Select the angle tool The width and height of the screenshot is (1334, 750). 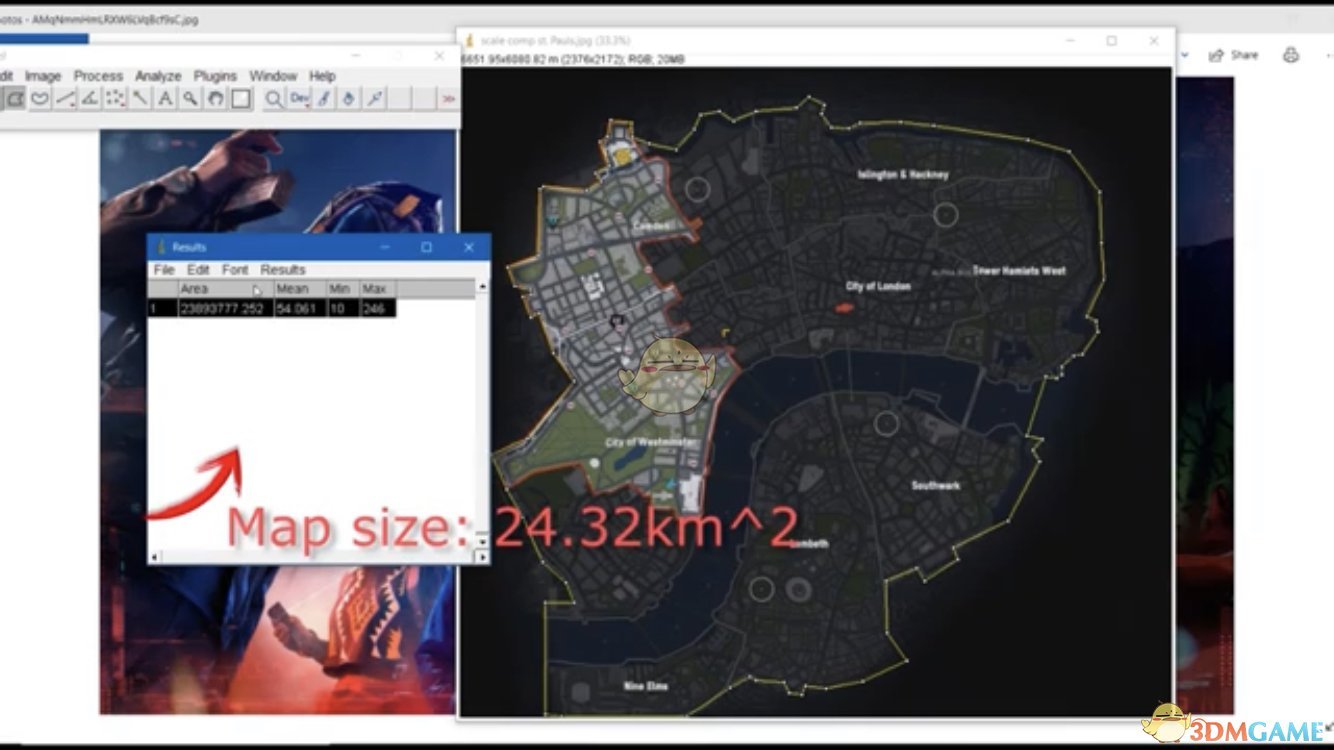90,98
